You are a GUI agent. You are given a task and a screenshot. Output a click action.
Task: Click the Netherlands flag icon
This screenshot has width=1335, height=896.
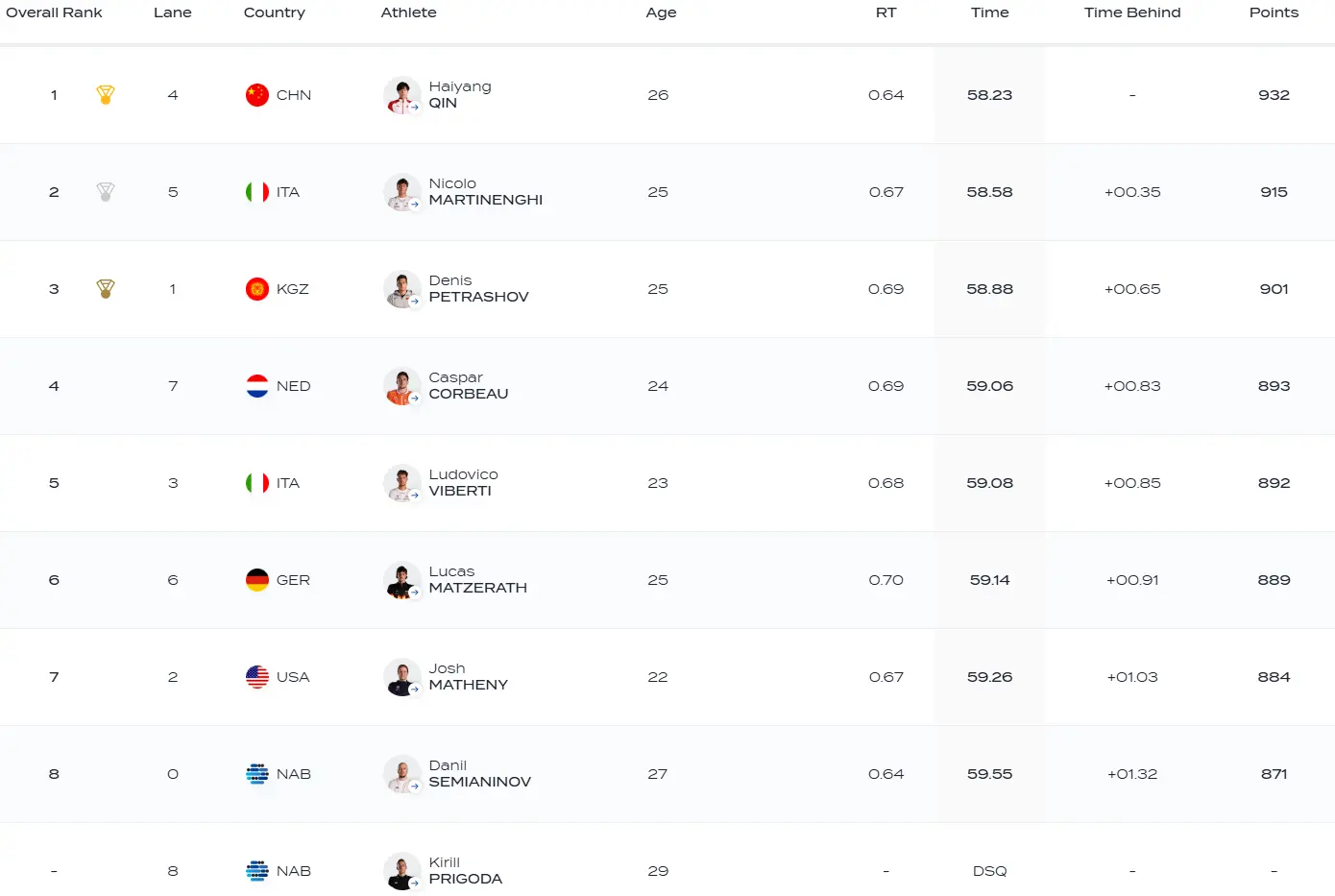click(x=257, y=386)
